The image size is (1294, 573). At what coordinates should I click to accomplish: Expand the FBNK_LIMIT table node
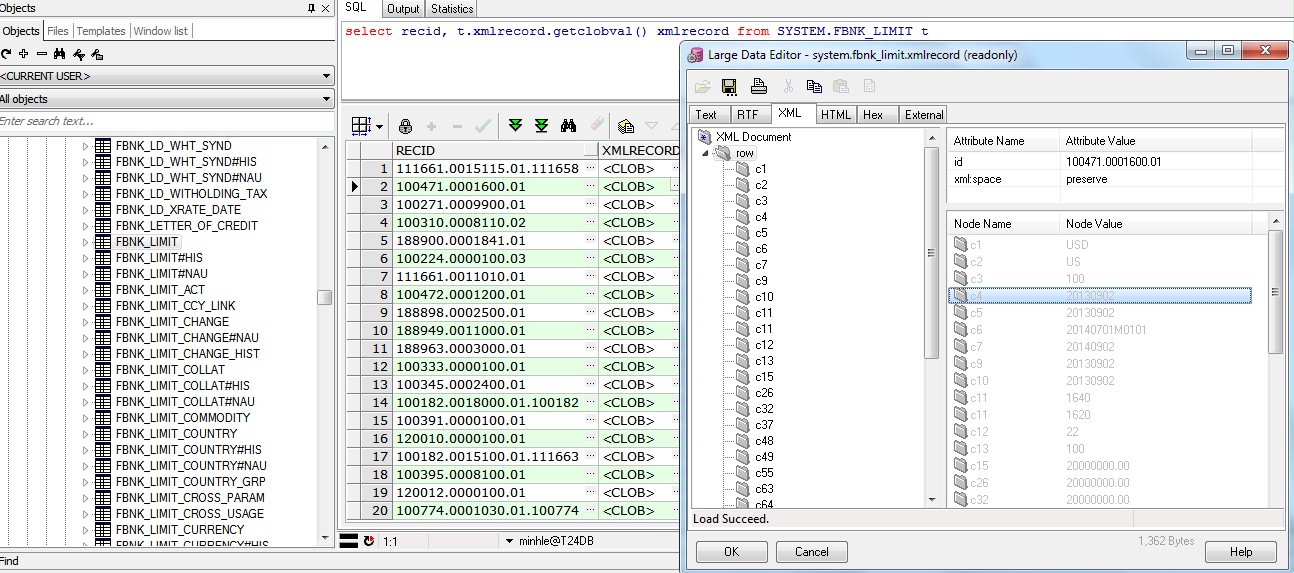pyautogui.click(x=85, y=242)
